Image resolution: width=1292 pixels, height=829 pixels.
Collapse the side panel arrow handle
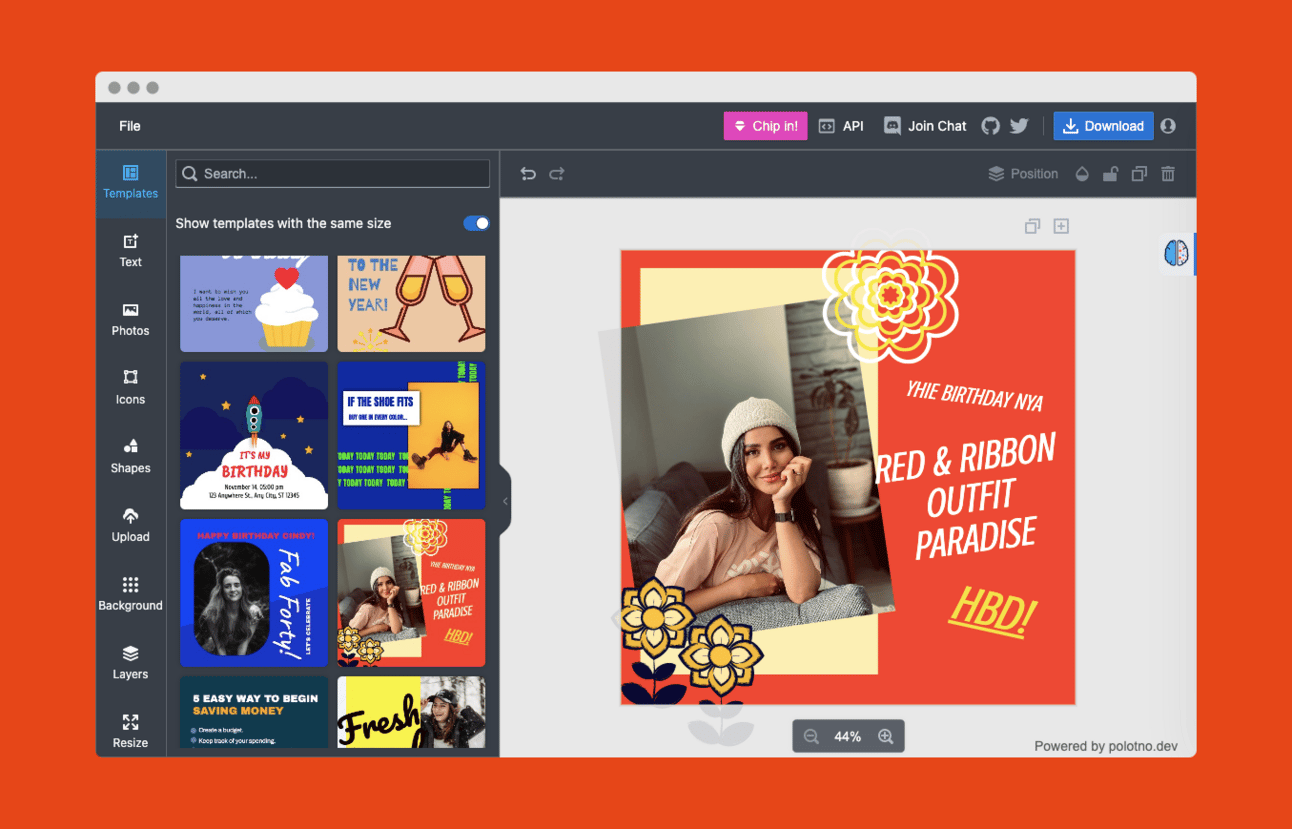tap(505, 501)
